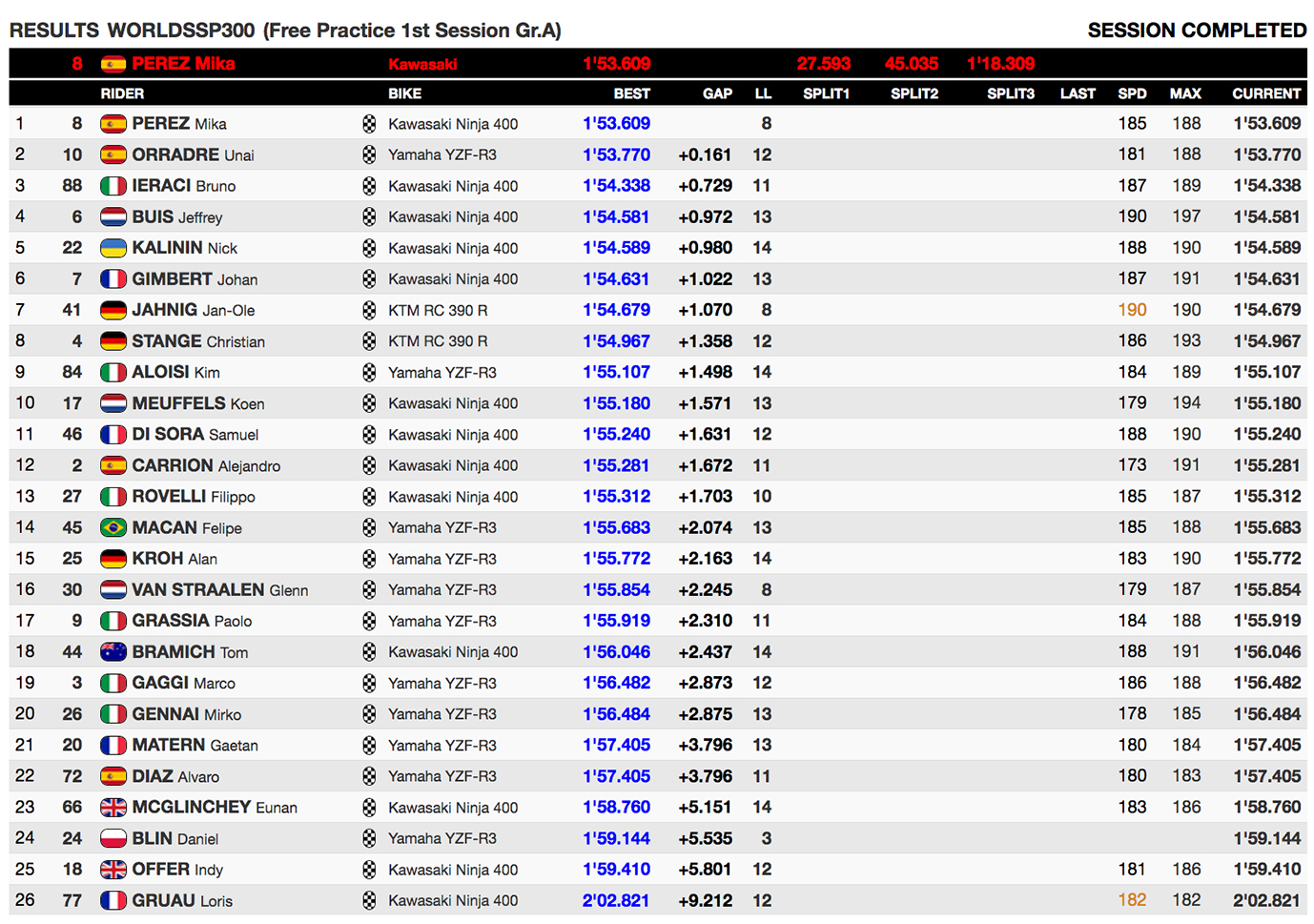The width and height of the screenshot is (1314, 924).
Task: Click the orange 190 speed value for JAHNIG
Action: 1132,310
